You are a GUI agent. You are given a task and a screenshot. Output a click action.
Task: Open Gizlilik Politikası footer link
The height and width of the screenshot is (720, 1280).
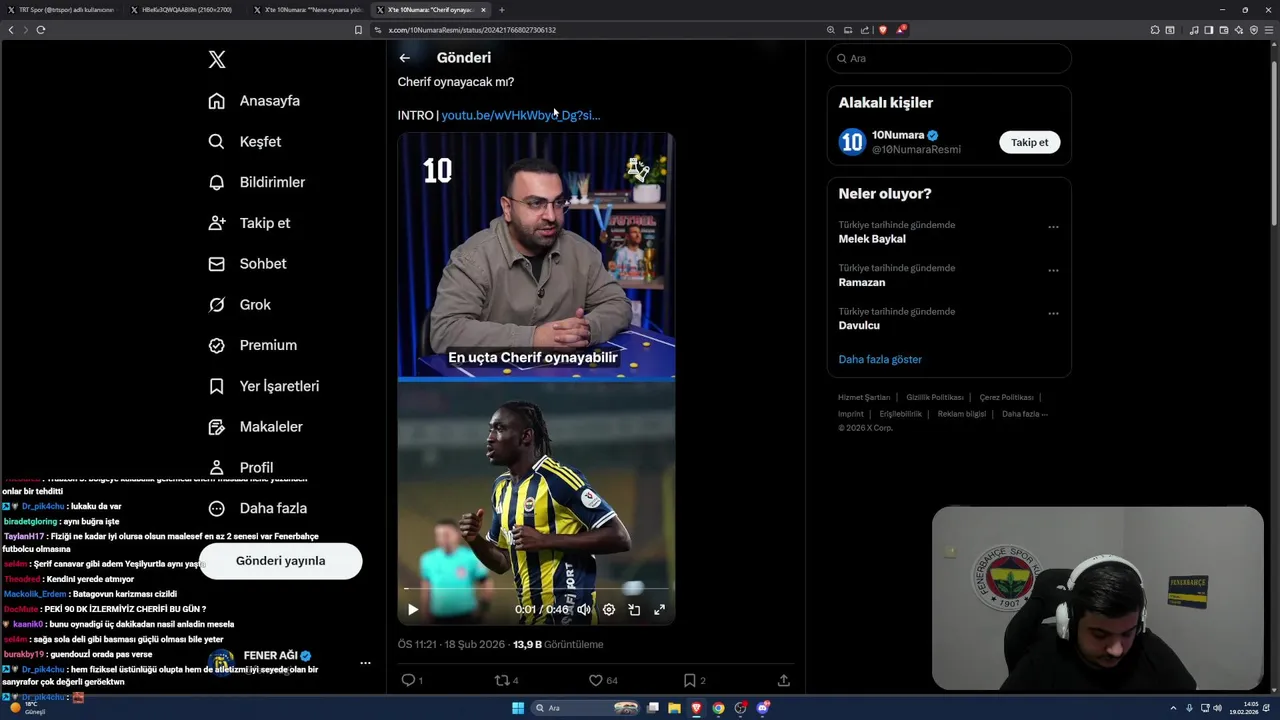(x=935, y=397)
